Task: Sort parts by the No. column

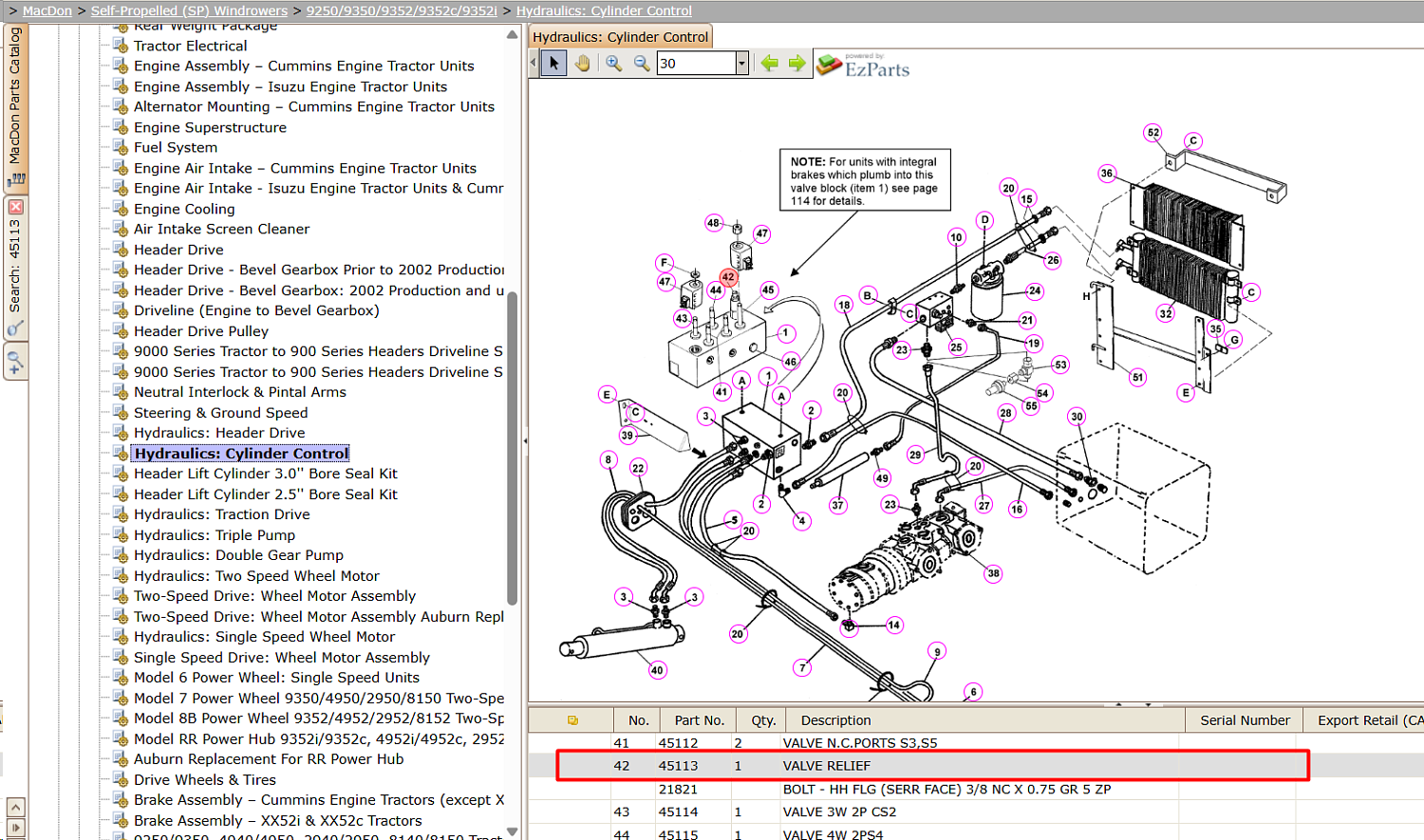Action: 639,720
